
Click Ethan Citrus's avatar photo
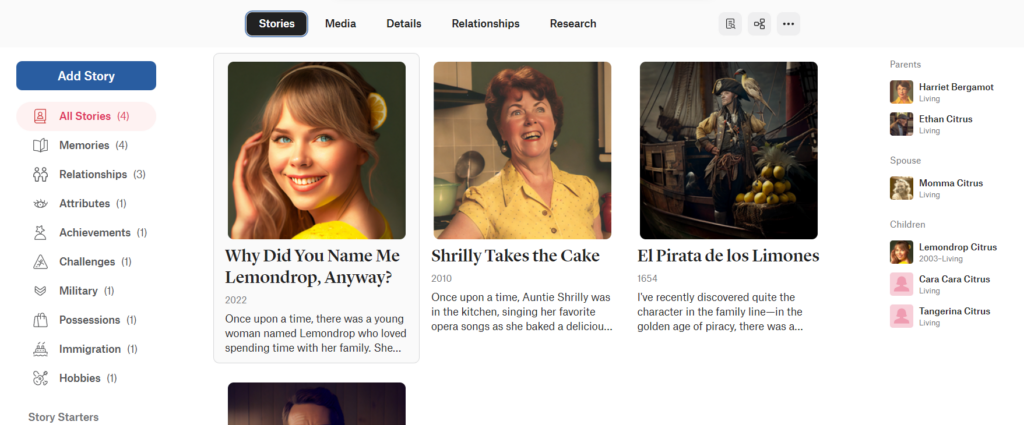[x=901, y=124]
